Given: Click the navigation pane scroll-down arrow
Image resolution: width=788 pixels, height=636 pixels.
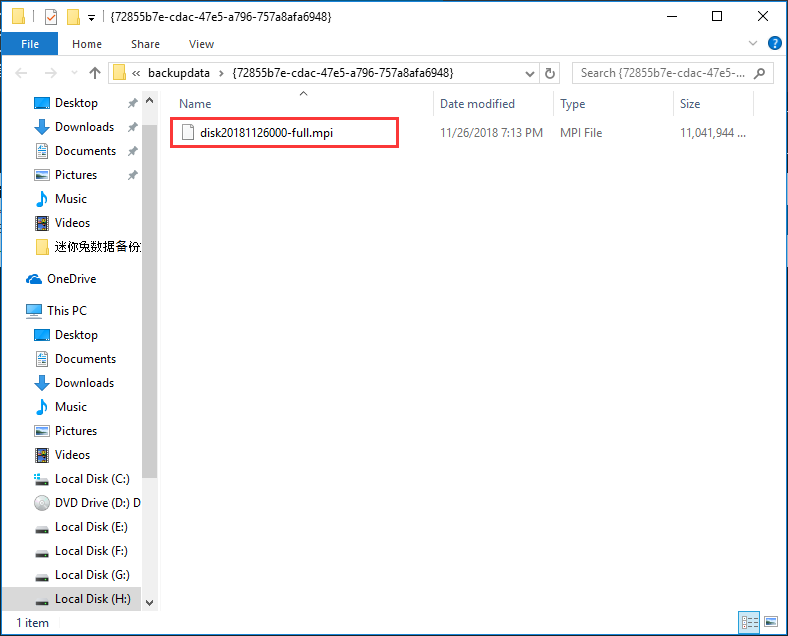Looking at the screenshot, I should [149, 602].
